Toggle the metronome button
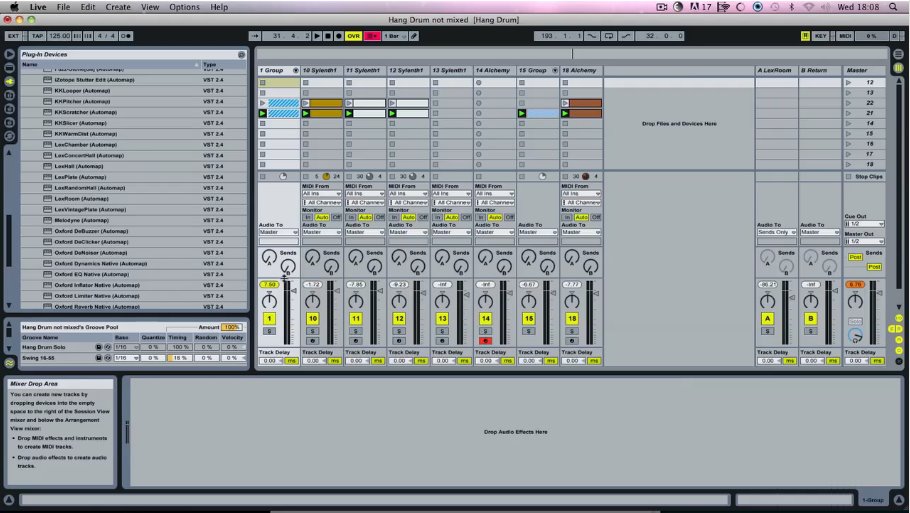This screenshot has height=513, width=910. click(126, 36)
